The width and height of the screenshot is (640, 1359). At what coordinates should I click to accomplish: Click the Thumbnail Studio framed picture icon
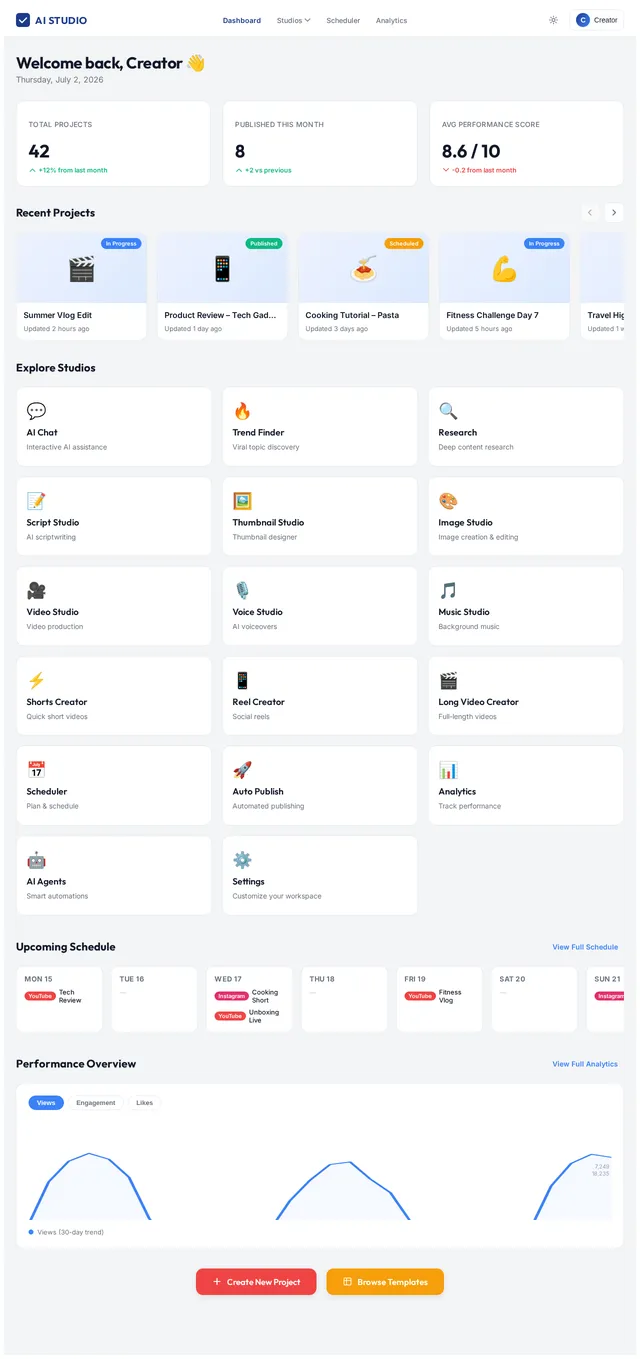(242, 501)
